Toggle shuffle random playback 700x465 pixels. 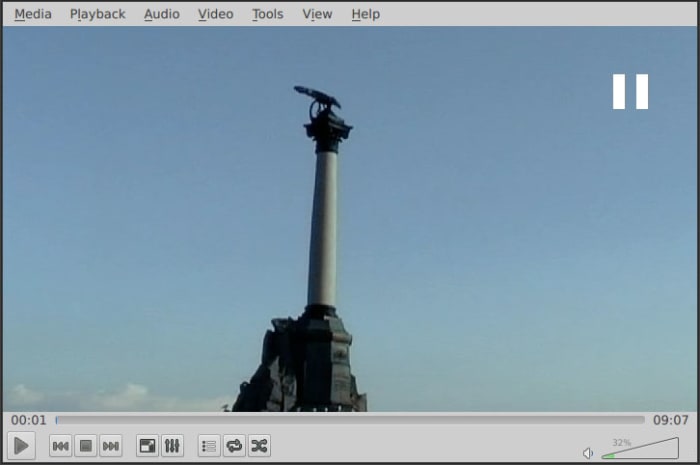259,446
